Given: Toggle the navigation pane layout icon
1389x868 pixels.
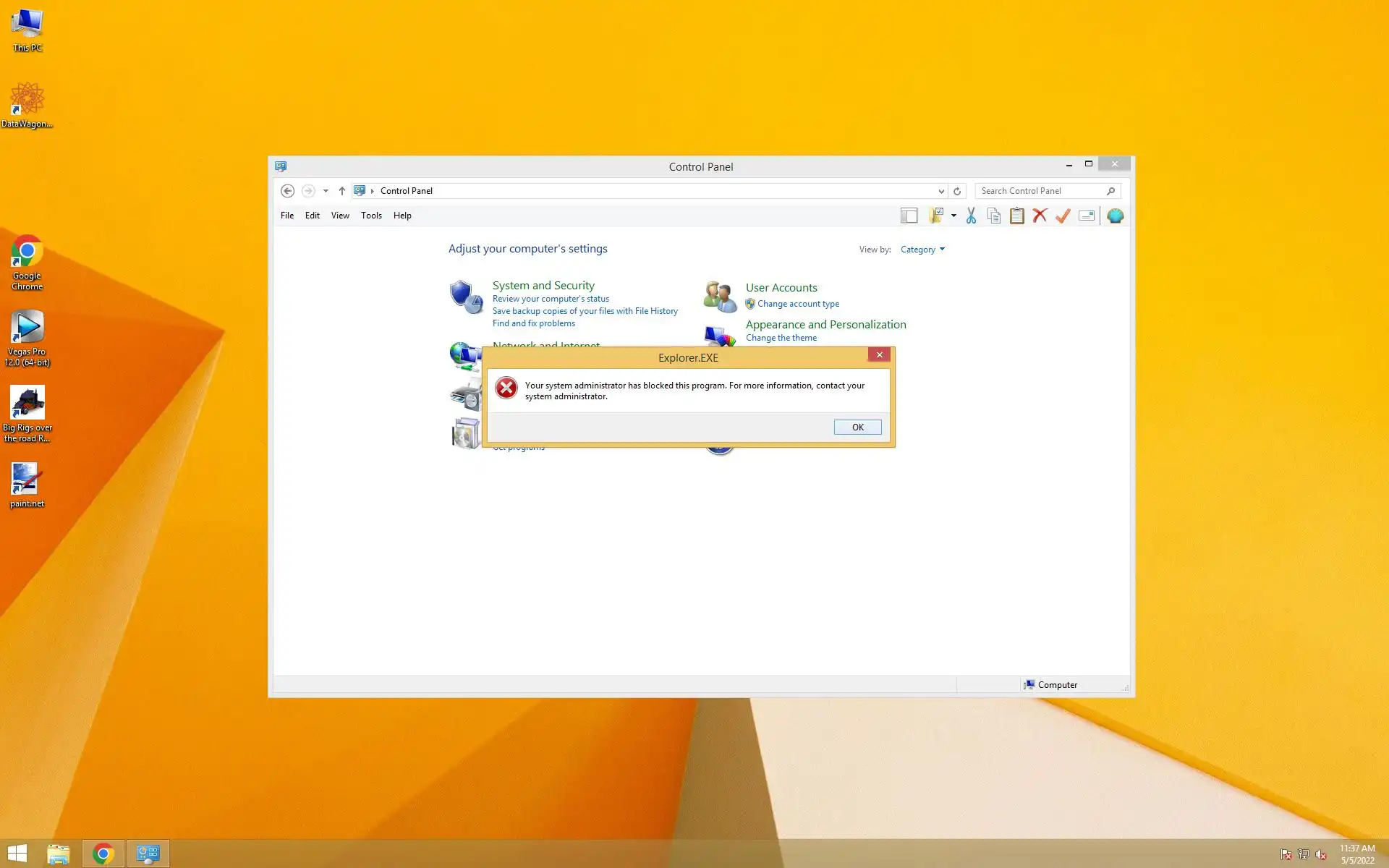Looking at the screenshot, I should click(909, 216).
